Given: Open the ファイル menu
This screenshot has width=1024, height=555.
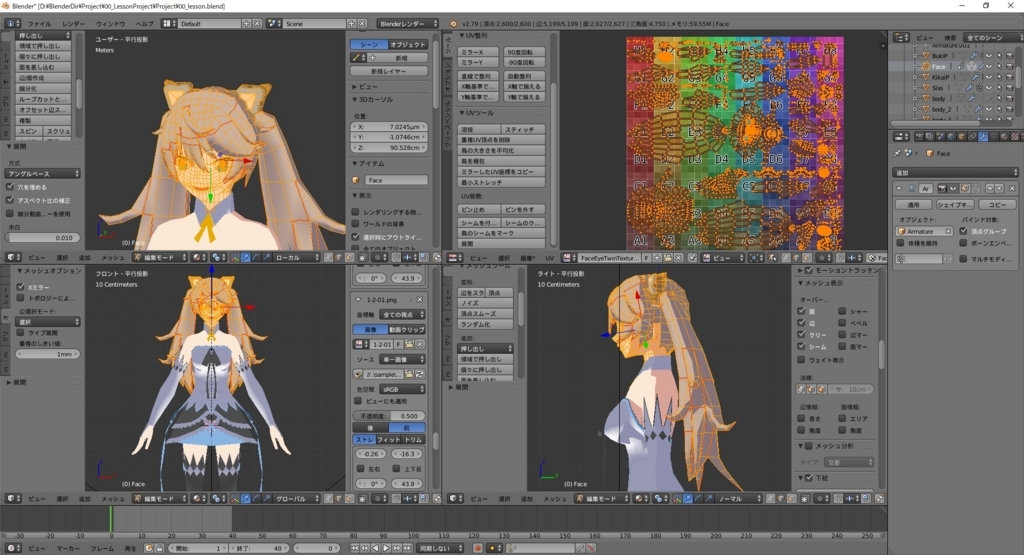Looking at the screenshot, I should 39,24.
